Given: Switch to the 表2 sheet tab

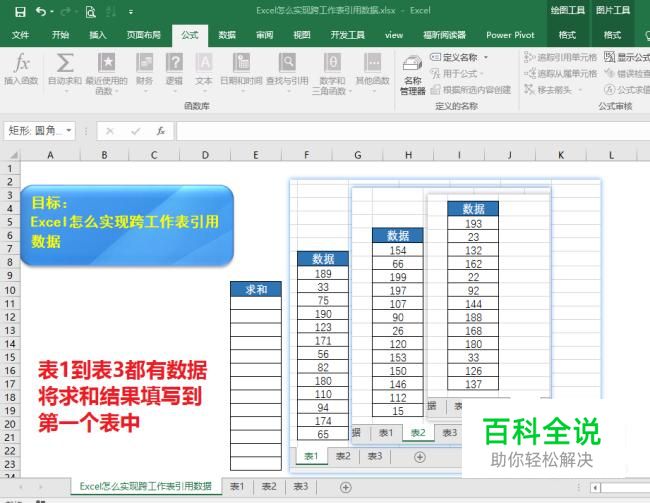Looking at the screenshot, I should [x=269, y=486].
